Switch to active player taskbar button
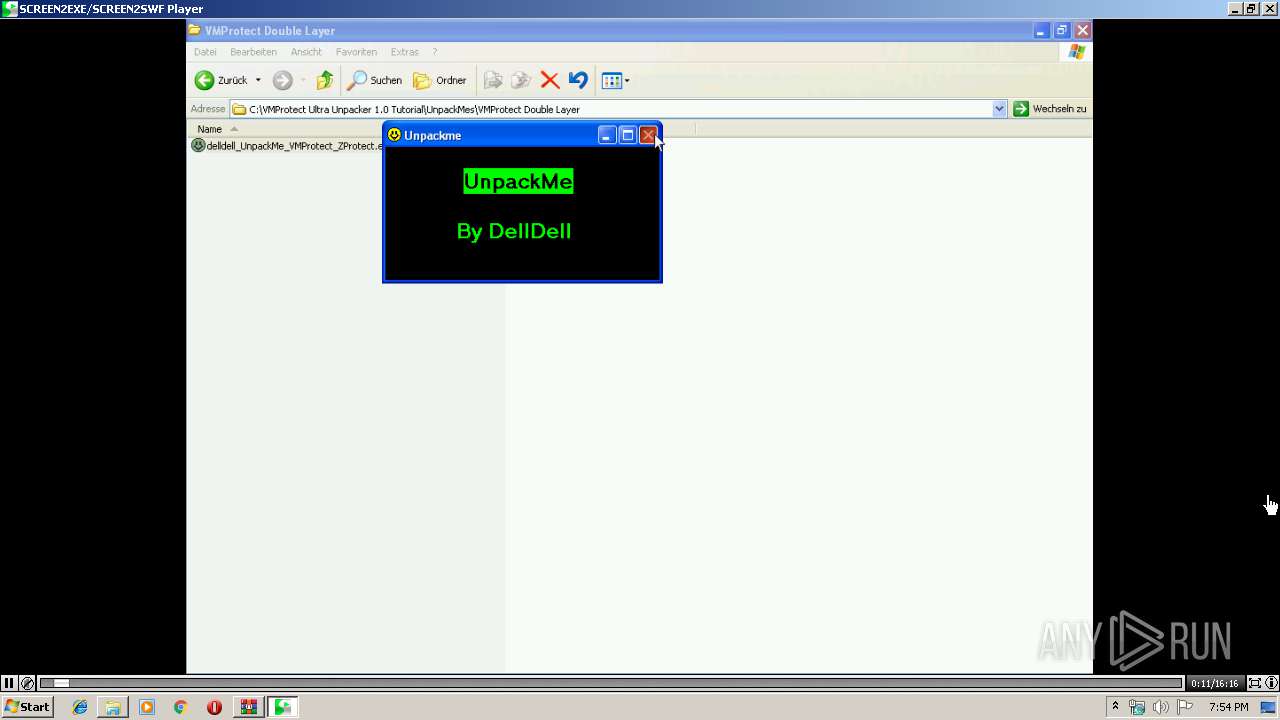Viewport: 1280px width, 720px height. 282,707
